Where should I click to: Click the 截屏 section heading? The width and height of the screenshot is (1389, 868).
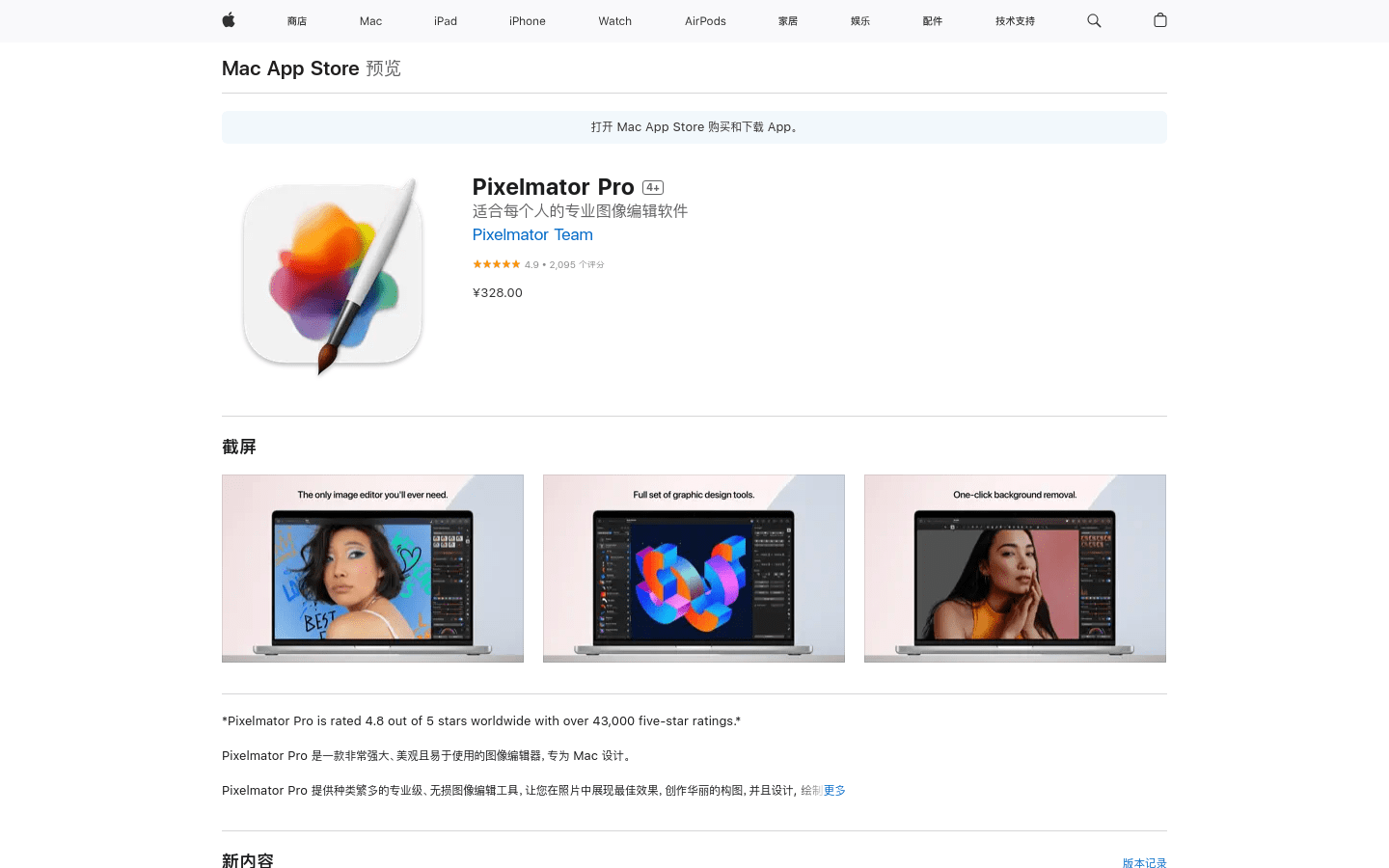[239, 447]
